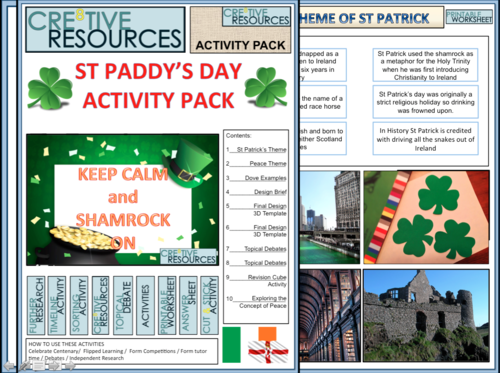Viewport: 500px width, 373px height.
Task: Go to previous slide using back arrow
Action: 8,366
